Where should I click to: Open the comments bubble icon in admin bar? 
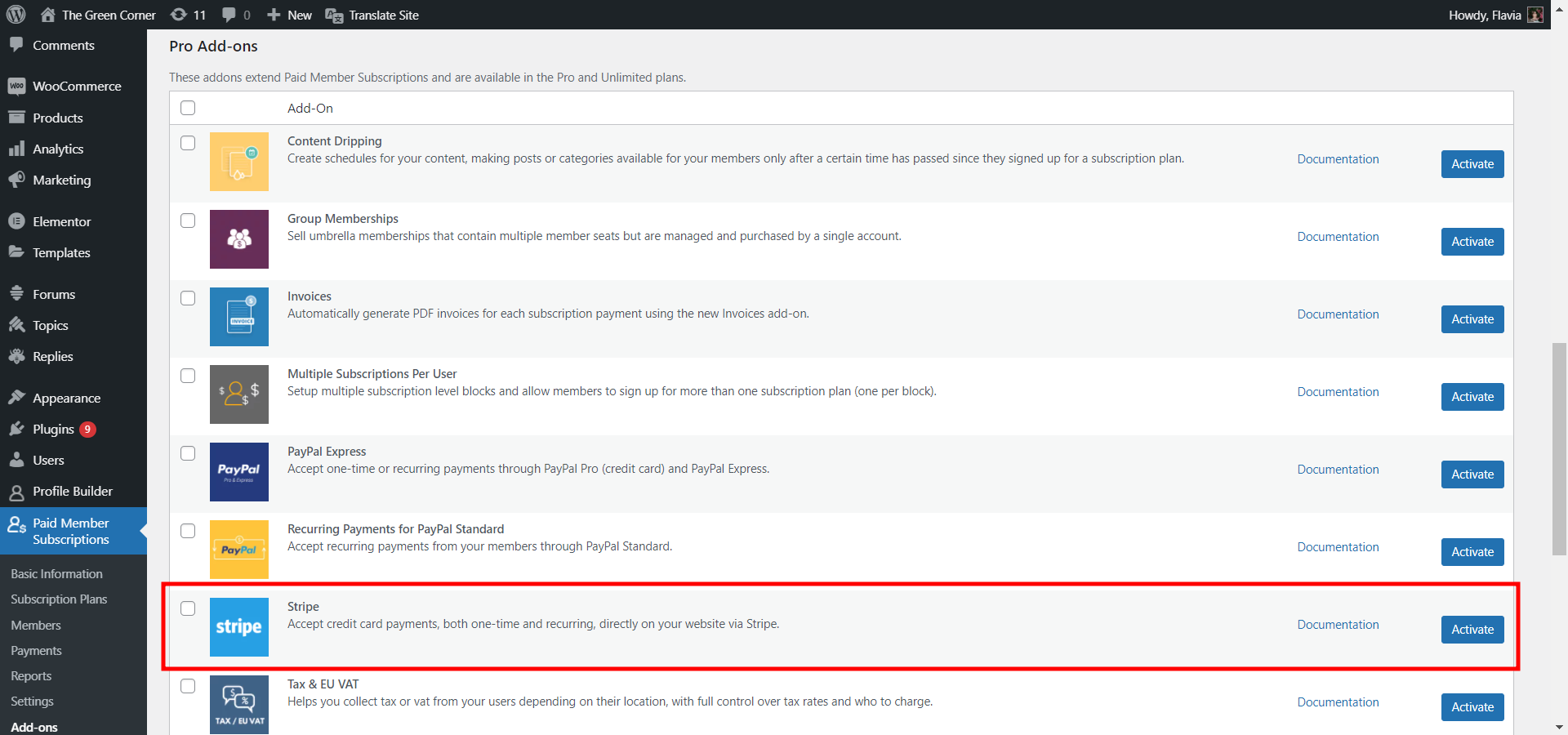coord(229,15)
